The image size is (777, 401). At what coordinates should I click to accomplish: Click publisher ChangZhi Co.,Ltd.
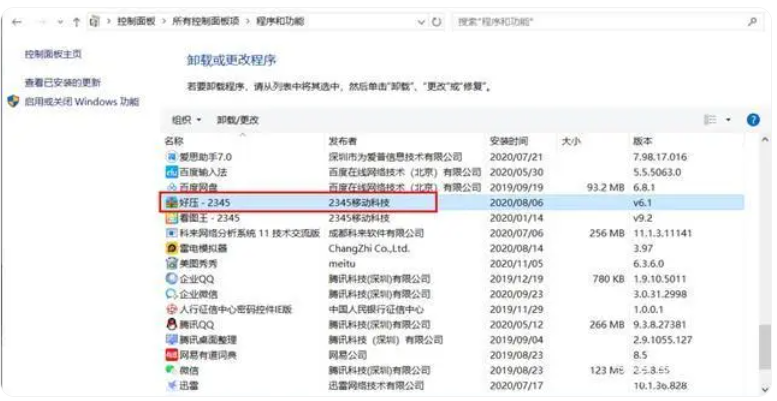click(x=369, y=248)
